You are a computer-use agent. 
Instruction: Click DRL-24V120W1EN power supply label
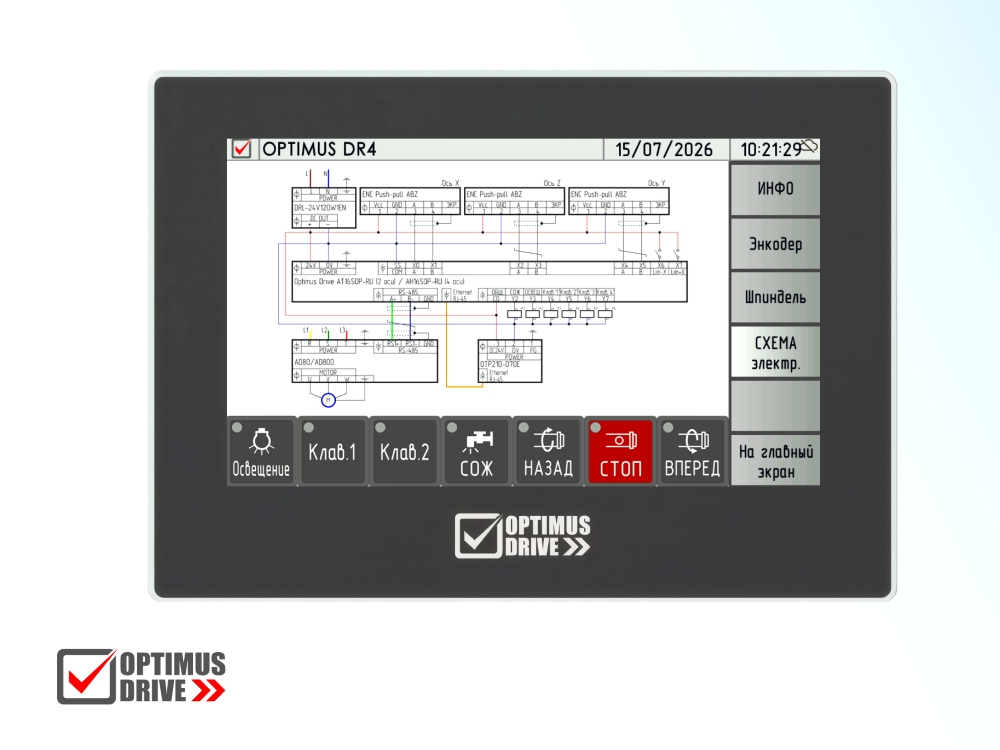coord(320,208)
